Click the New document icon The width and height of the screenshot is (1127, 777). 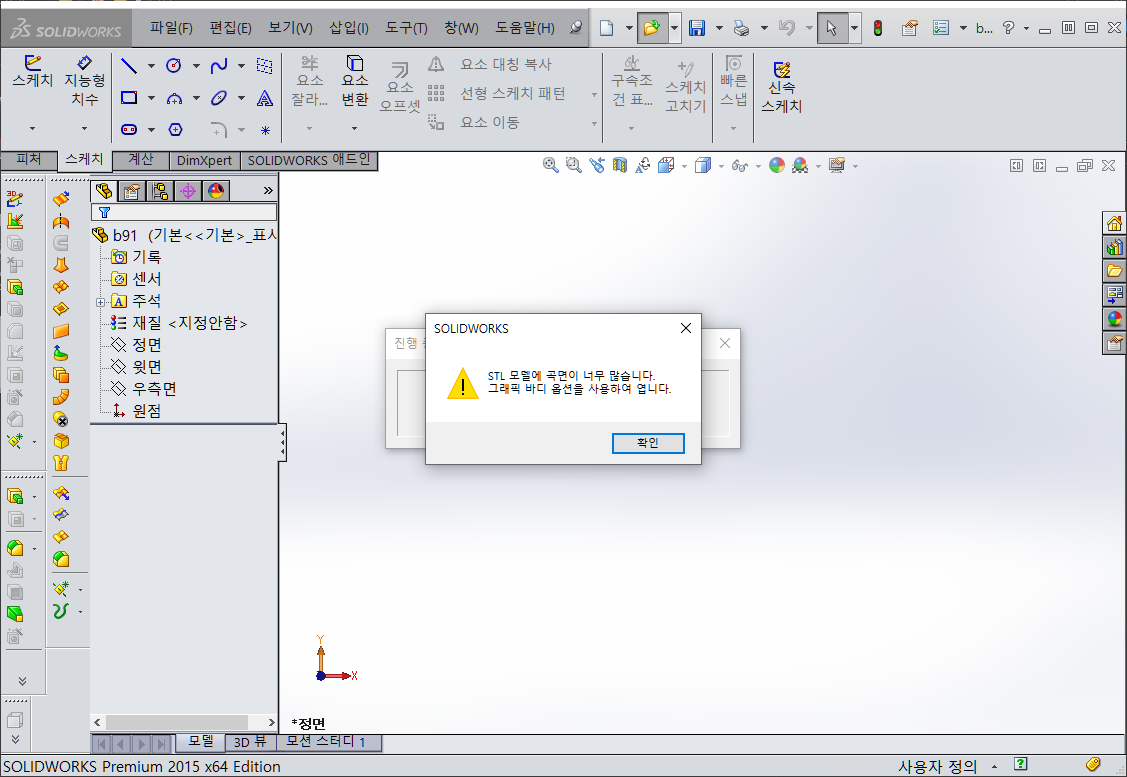[607, 28]
